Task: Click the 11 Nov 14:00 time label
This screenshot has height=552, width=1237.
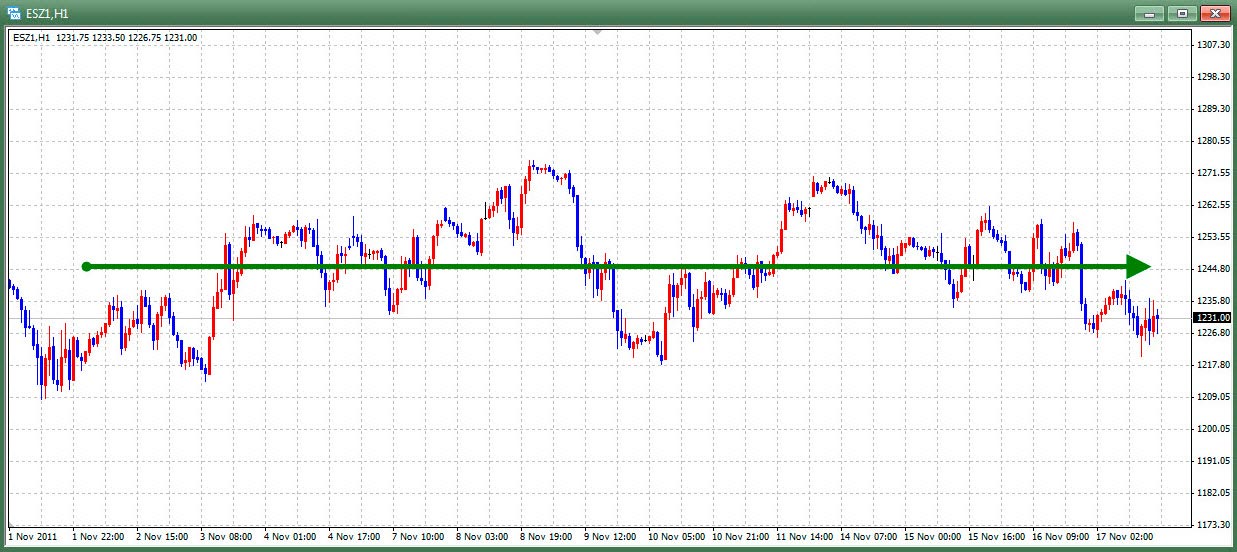Action: coord(806,537)
